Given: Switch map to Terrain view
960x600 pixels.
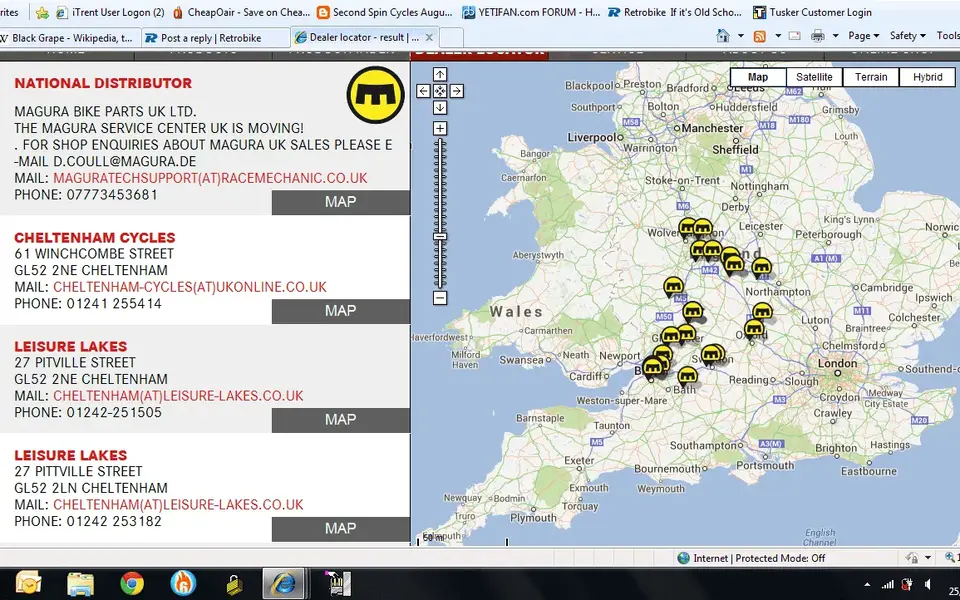Looking at the screenshot, I should pos(871,77).
